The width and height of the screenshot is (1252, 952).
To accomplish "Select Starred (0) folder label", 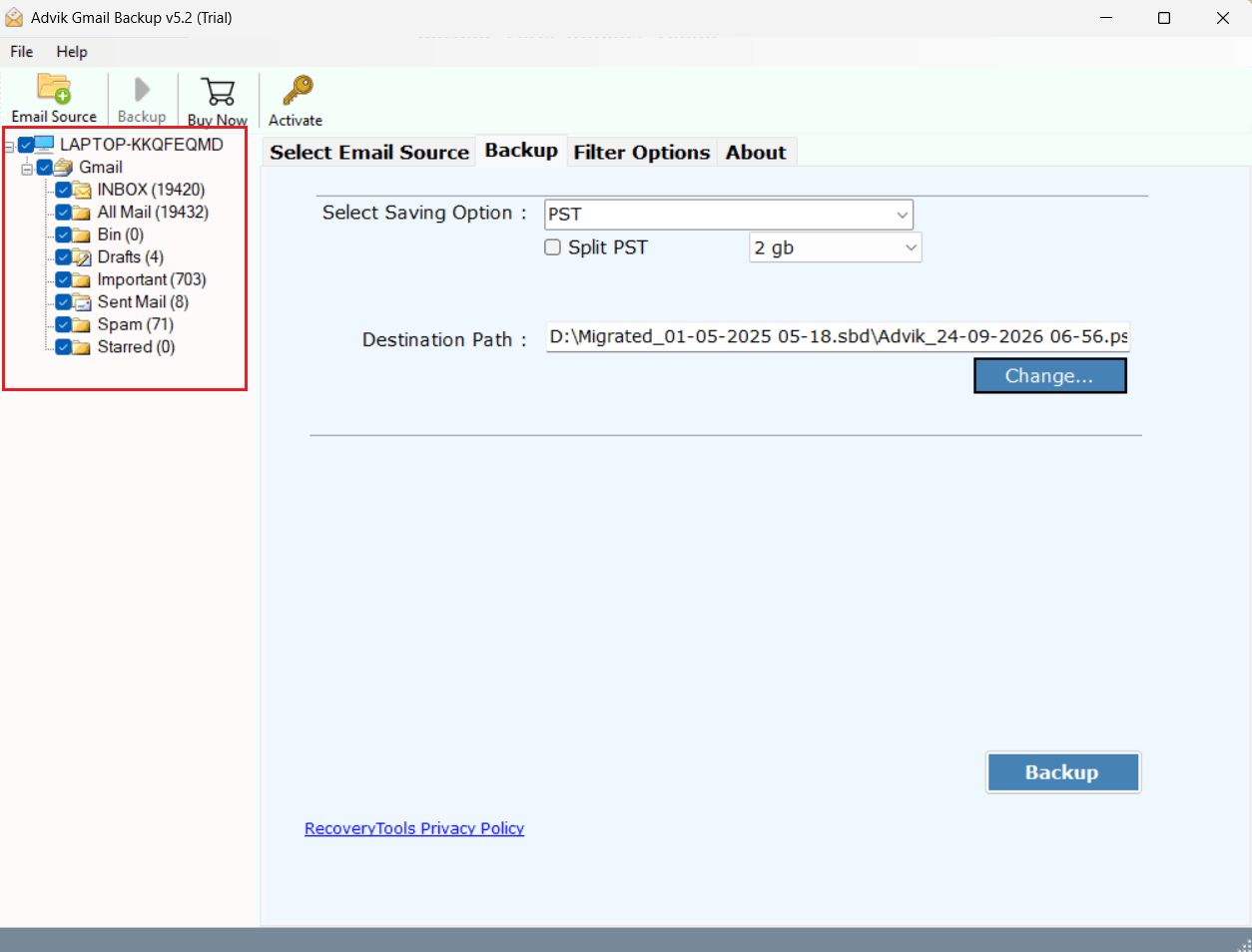I will point(136,347).
